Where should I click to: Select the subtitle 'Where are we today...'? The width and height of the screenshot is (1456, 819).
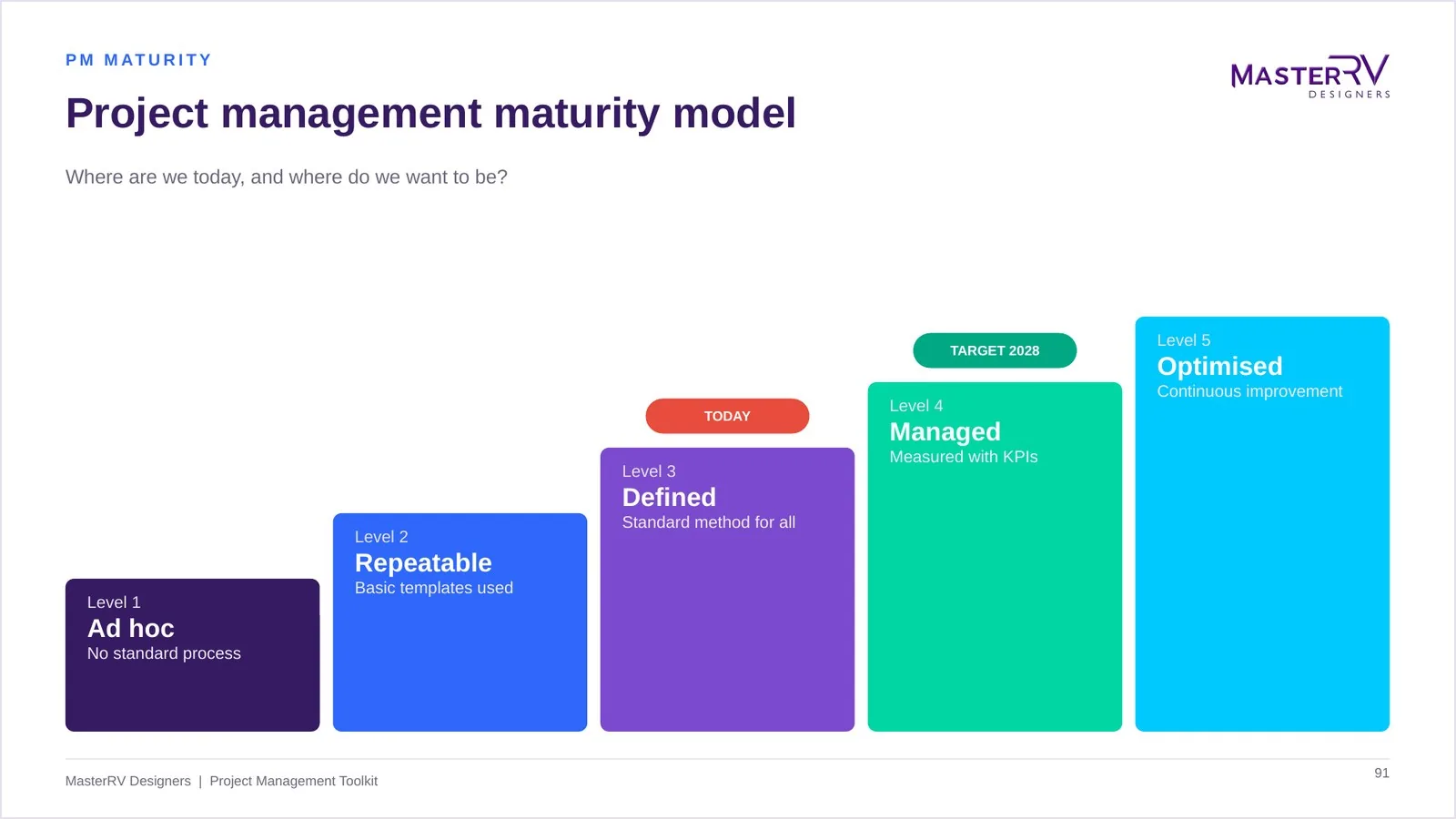coord(287,177)
